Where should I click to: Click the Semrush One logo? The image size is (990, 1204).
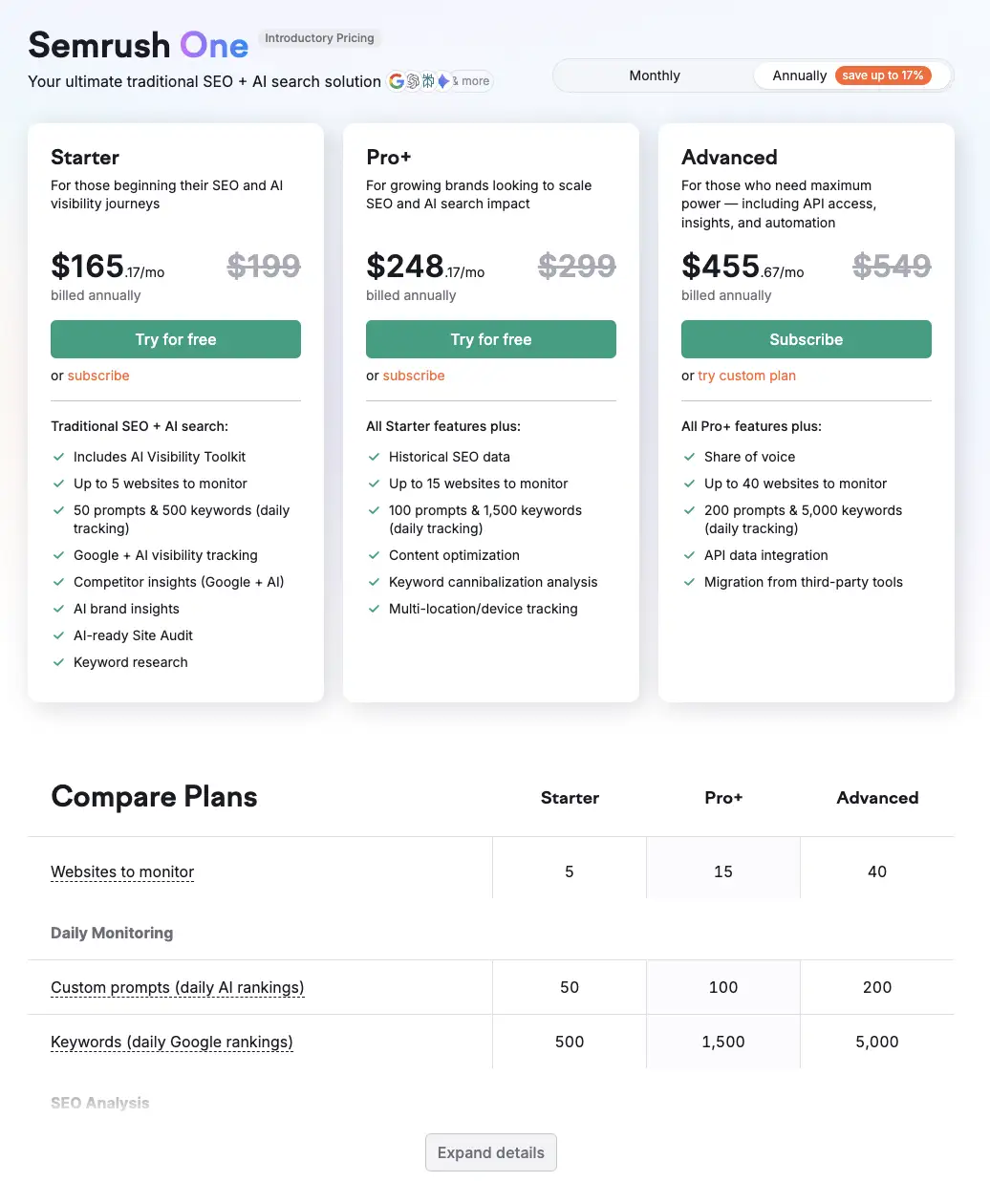coord(138,45)
